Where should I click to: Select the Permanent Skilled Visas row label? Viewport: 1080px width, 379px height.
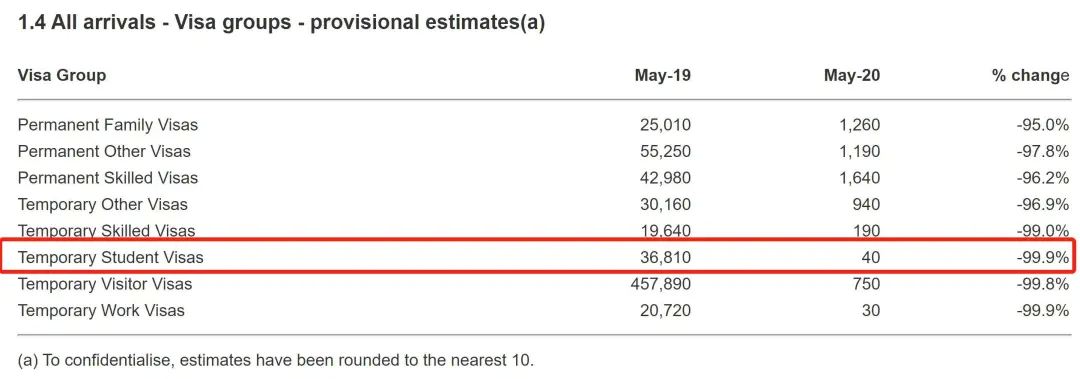click(107, 178)
